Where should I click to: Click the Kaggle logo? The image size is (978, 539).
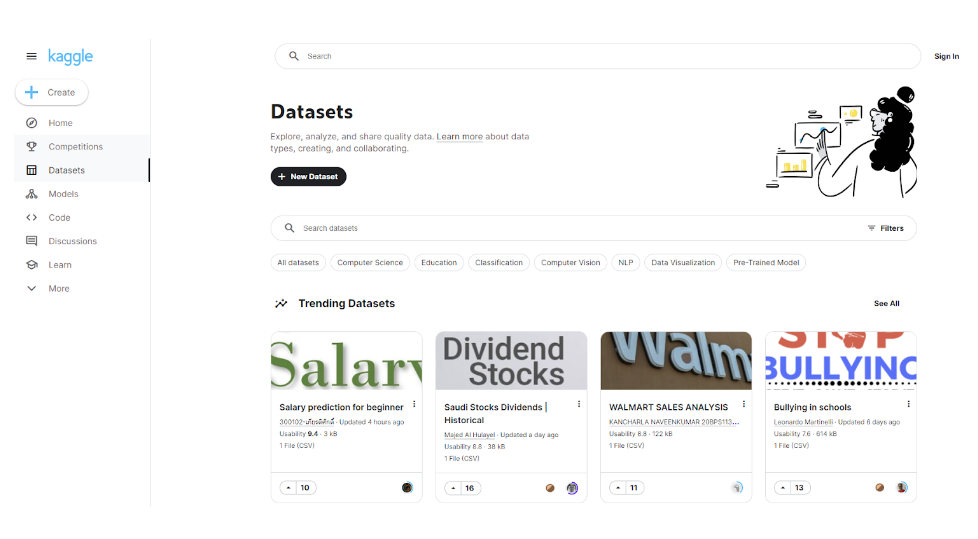tap(70, 57)
